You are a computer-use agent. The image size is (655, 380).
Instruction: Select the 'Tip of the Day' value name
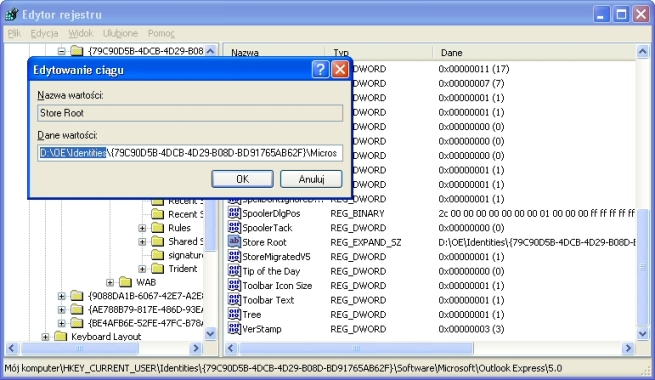coord(271,271)
